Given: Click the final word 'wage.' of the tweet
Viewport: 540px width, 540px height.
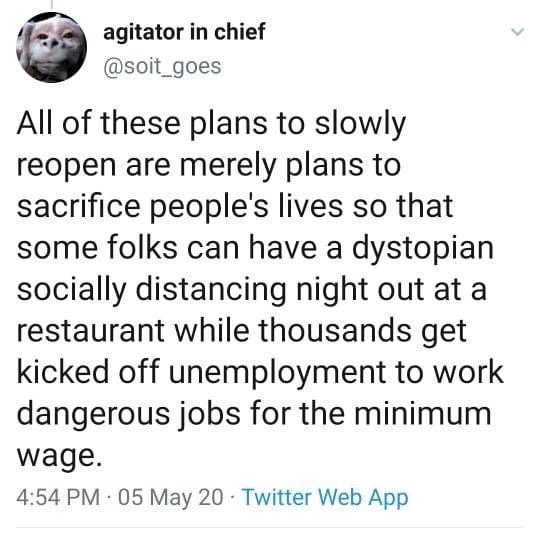Looking at the screenshot, I should 60,457.
